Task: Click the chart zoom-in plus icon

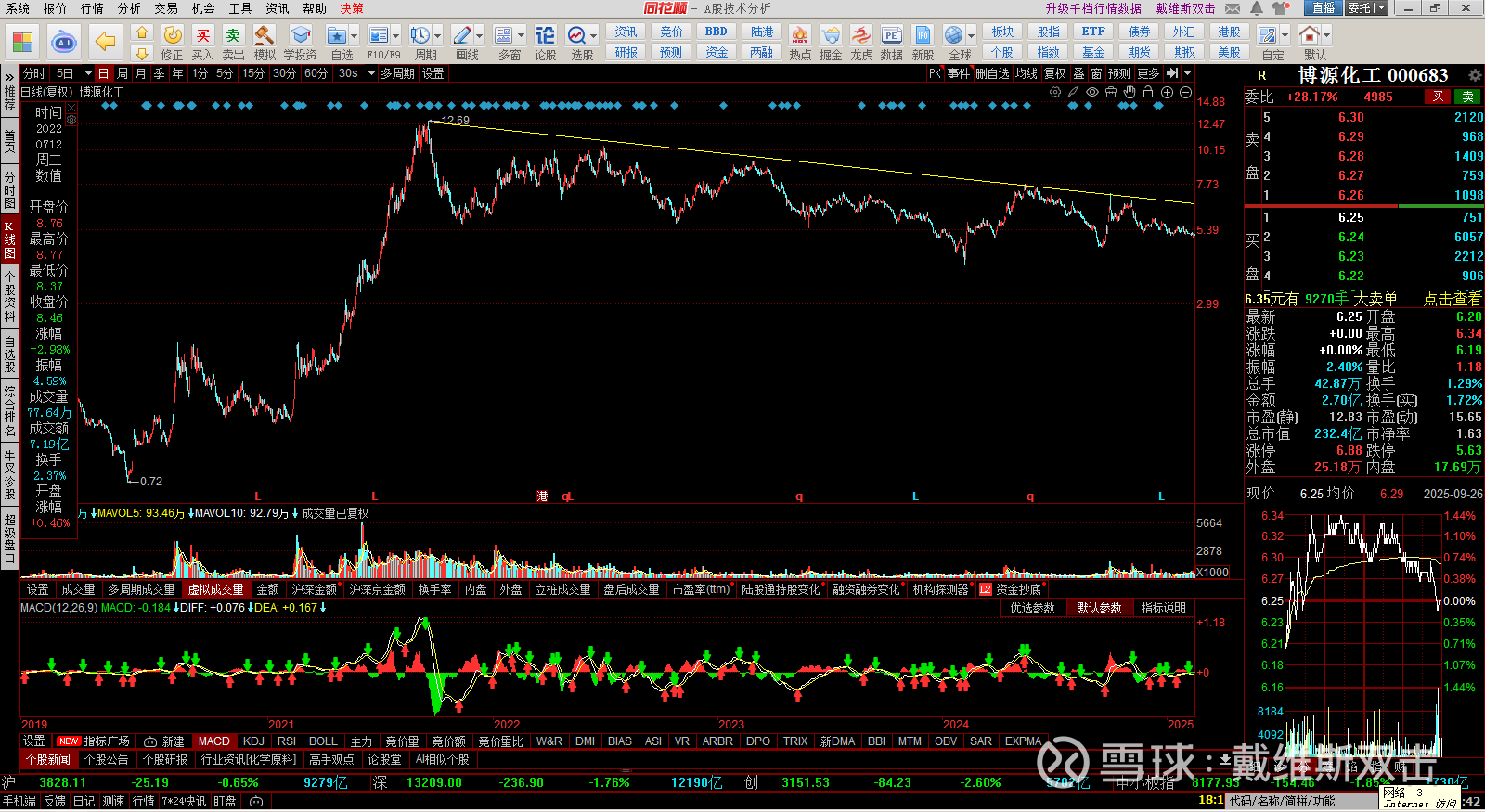Action: pos(1167,92)
